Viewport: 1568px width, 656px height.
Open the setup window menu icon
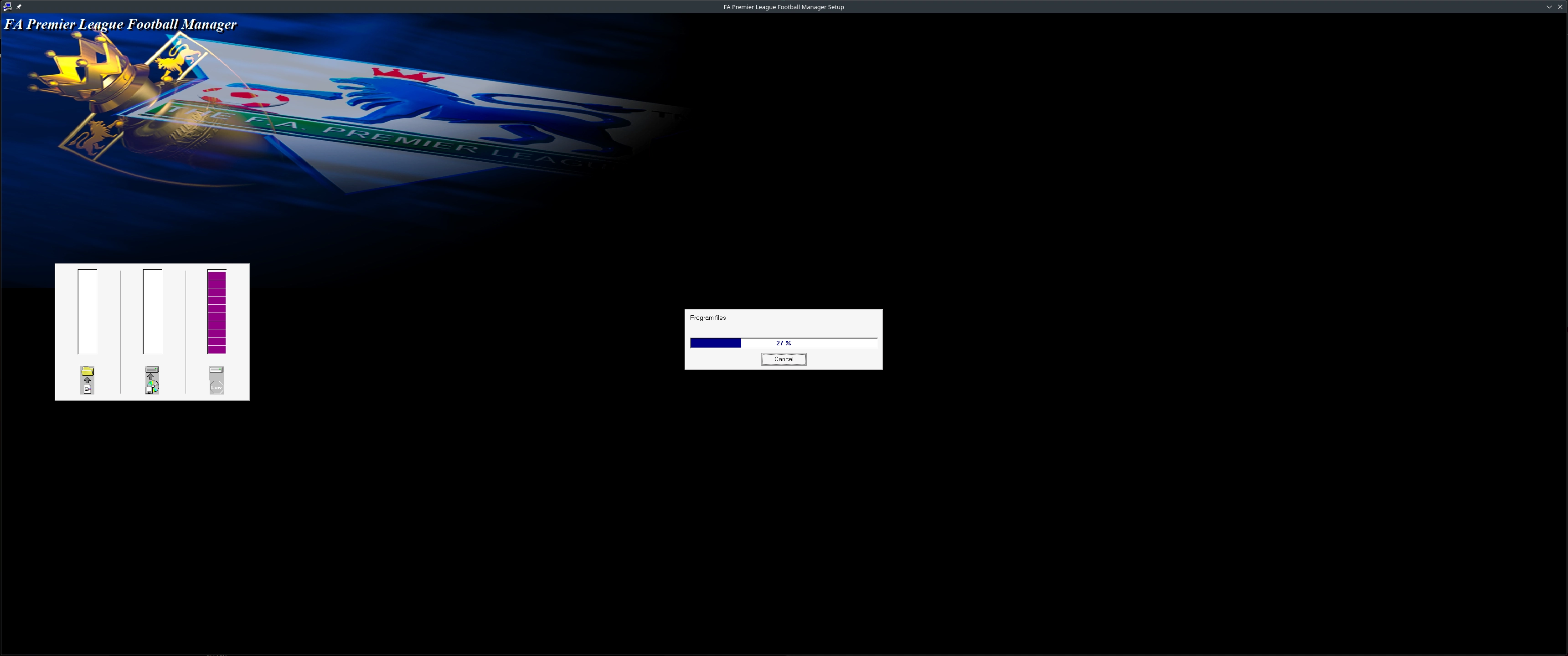click(x=7, y=7)
